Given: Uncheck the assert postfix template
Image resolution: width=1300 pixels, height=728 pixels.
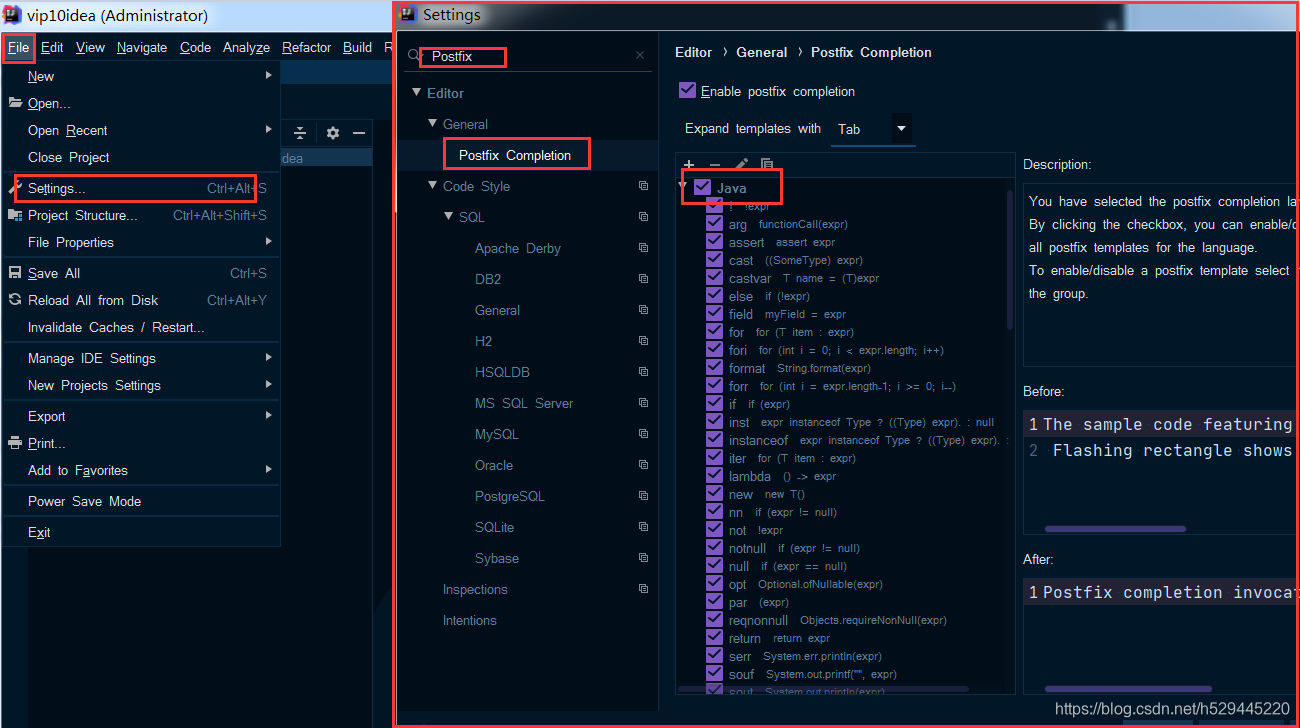Looking at the screenshot, I should (714, 242).
